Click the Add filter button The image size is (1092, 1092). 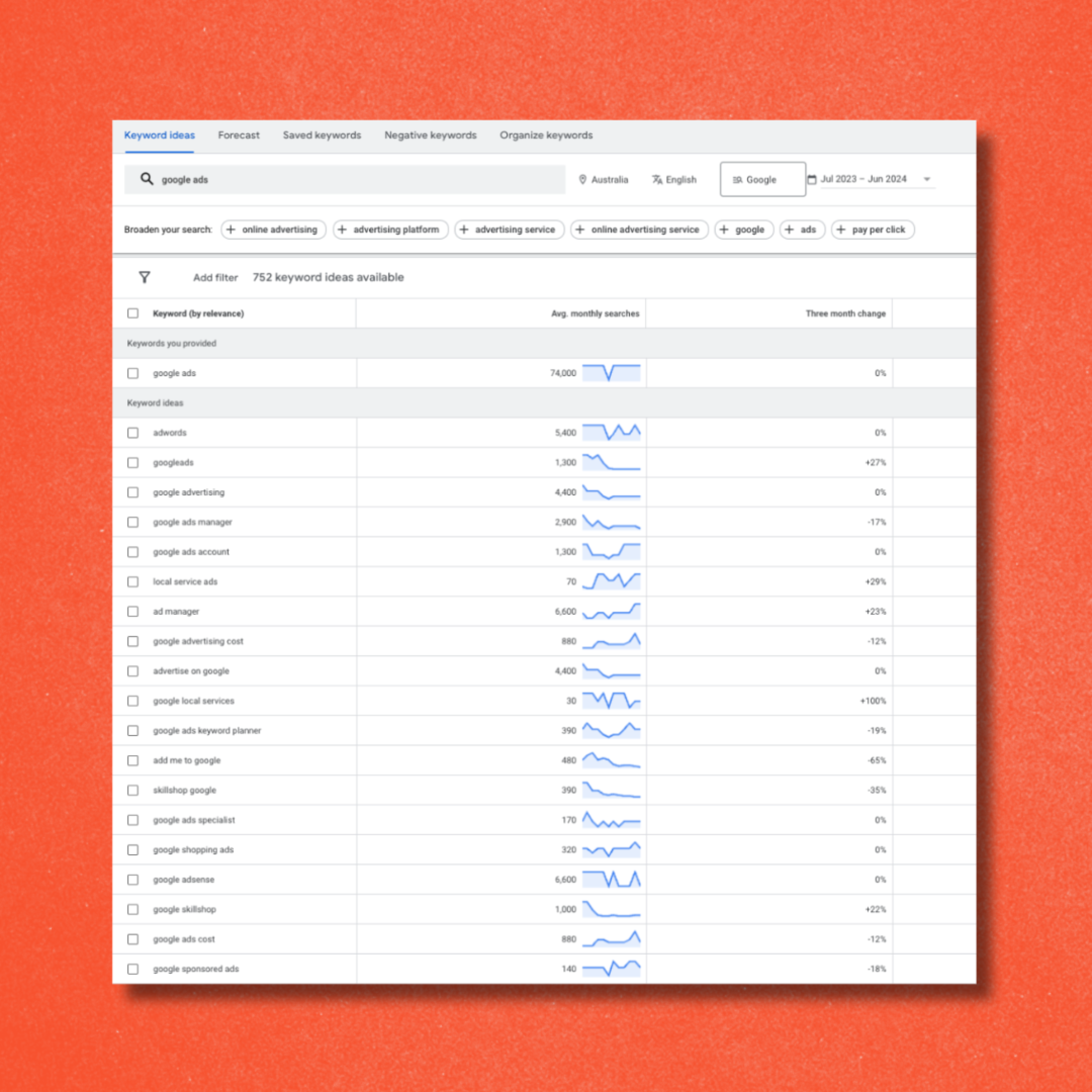coord(215,277)
